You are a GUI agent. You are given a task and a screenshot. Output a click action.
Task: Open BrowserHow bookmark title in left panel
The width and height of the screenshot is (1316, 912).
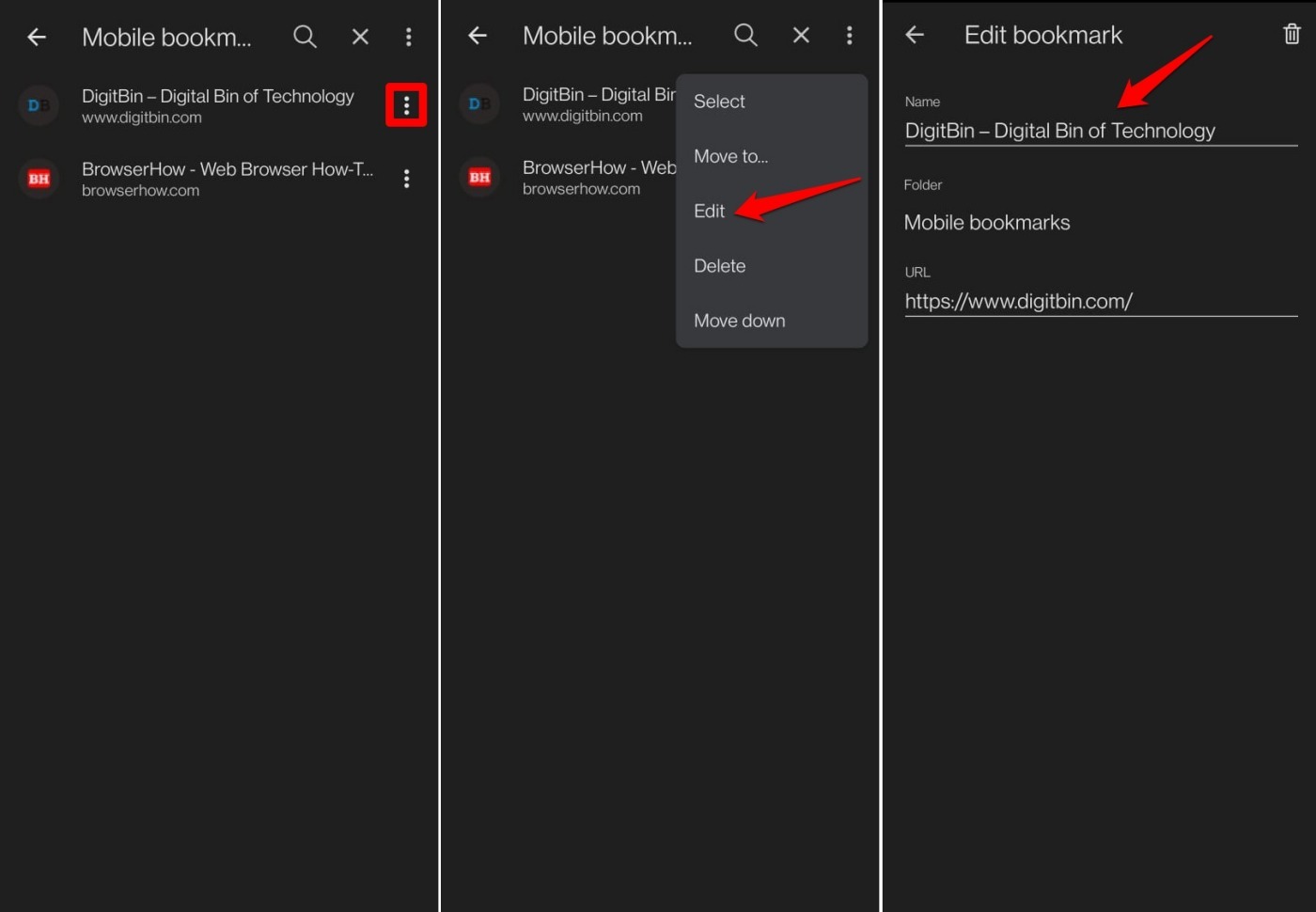coord(227,169)
